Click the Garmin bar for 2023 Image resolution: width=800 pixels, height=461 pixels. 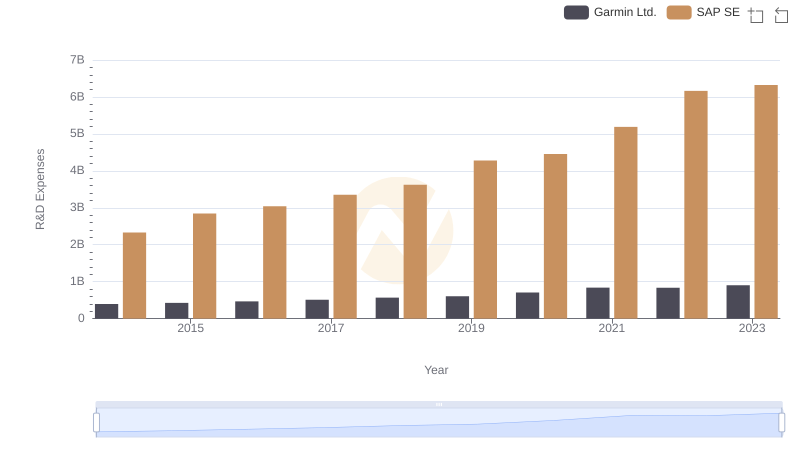(738, 302)
